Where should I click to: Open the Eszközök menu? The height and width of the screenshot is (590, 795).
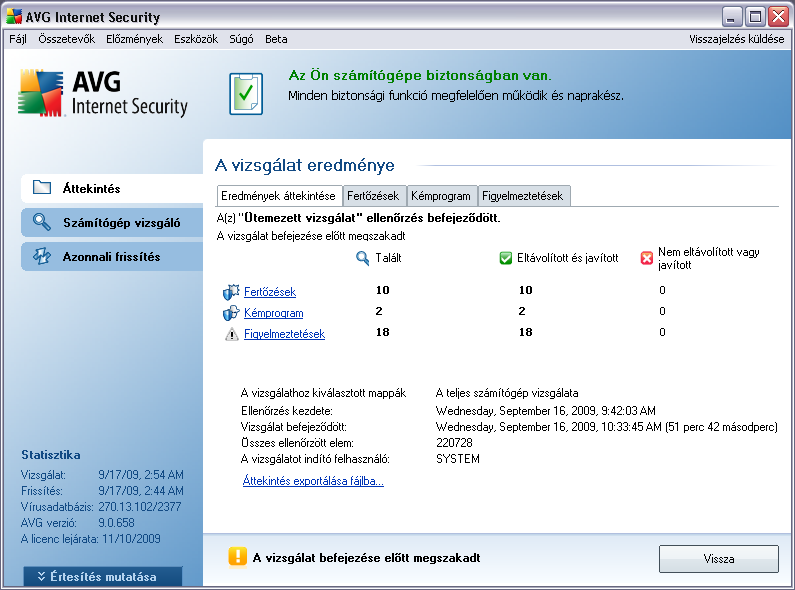(x=196, y=39)
